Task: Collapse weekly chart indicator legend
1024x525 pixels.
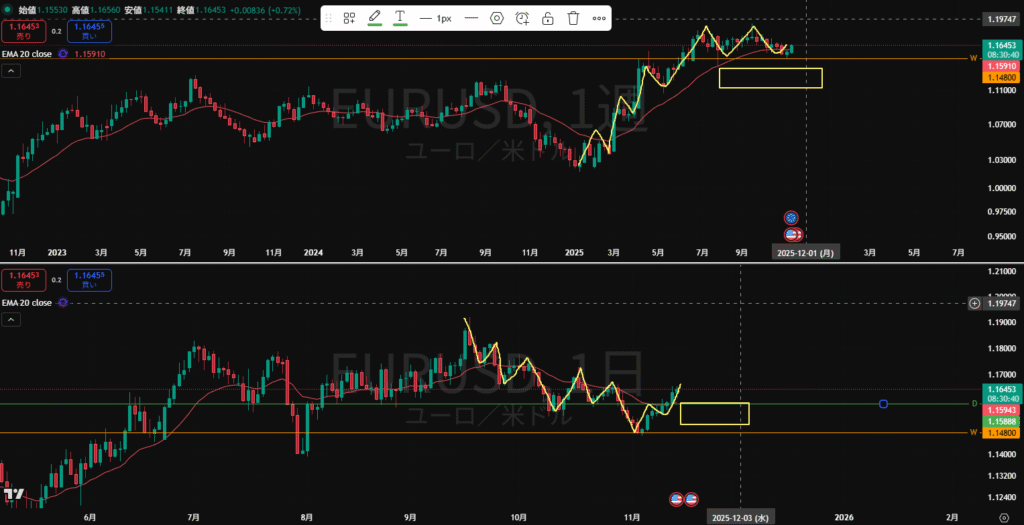Action: click(x=11, y=70)
